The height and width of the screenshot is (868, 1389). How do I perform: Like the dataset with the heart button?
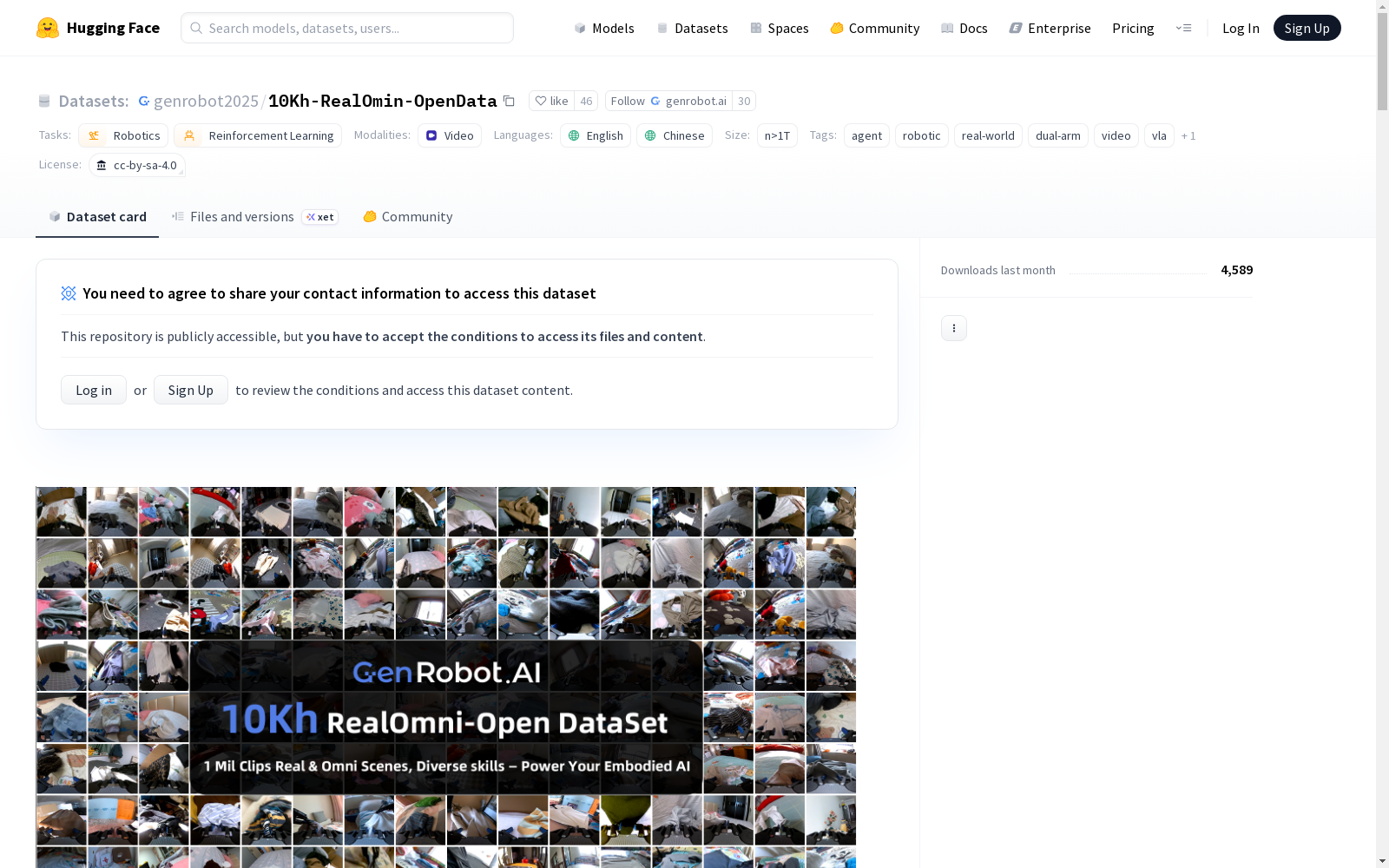coord(551,101)
